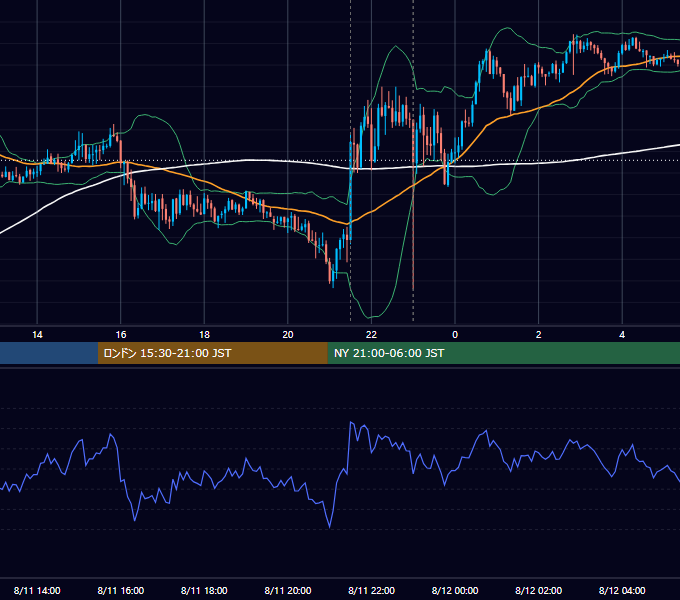Screen dimensions: 680x600
Task: Click the 8/11 16:00 label on the oscillator axis
Action: tap(121, 590)
